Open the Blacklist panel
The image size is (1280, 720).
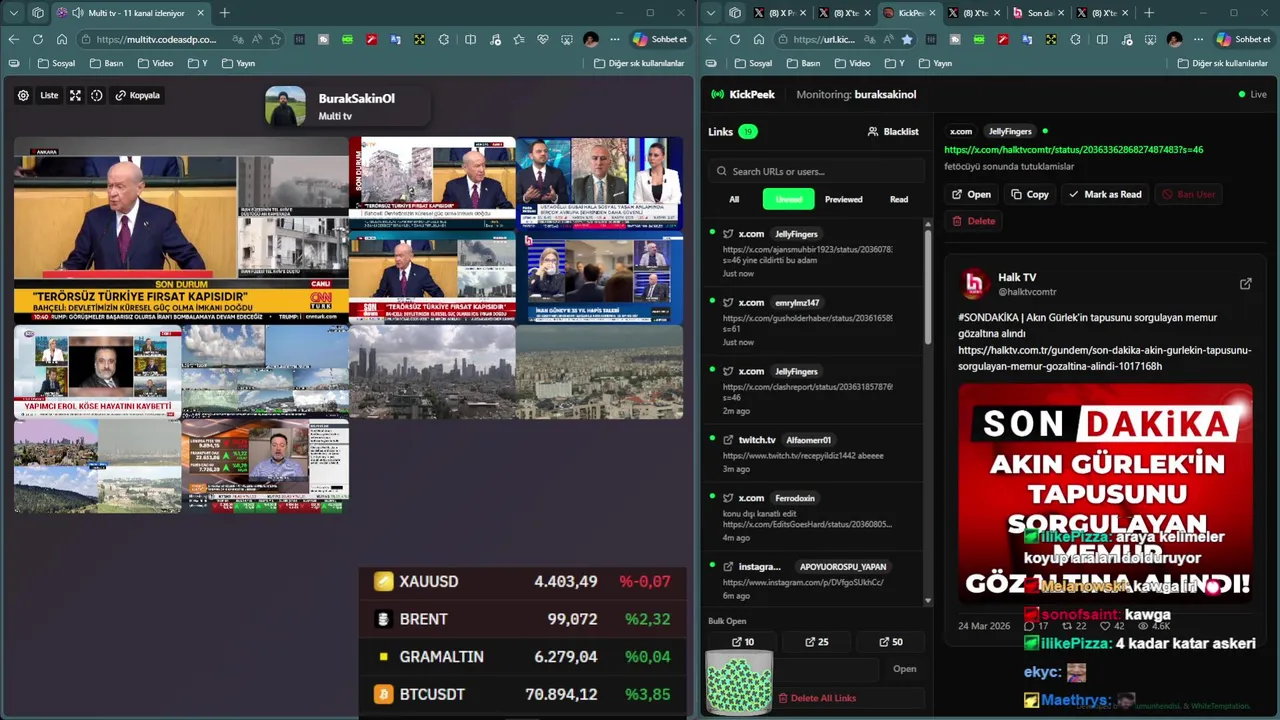pos(893,131)
